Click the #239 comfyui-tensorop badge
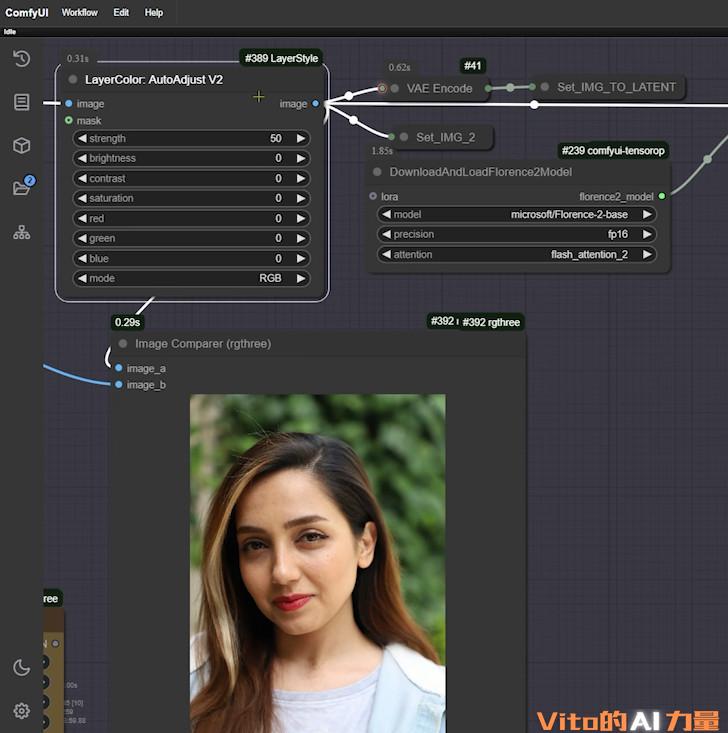This screenshot has height=733, width=728. click(613, 151)
